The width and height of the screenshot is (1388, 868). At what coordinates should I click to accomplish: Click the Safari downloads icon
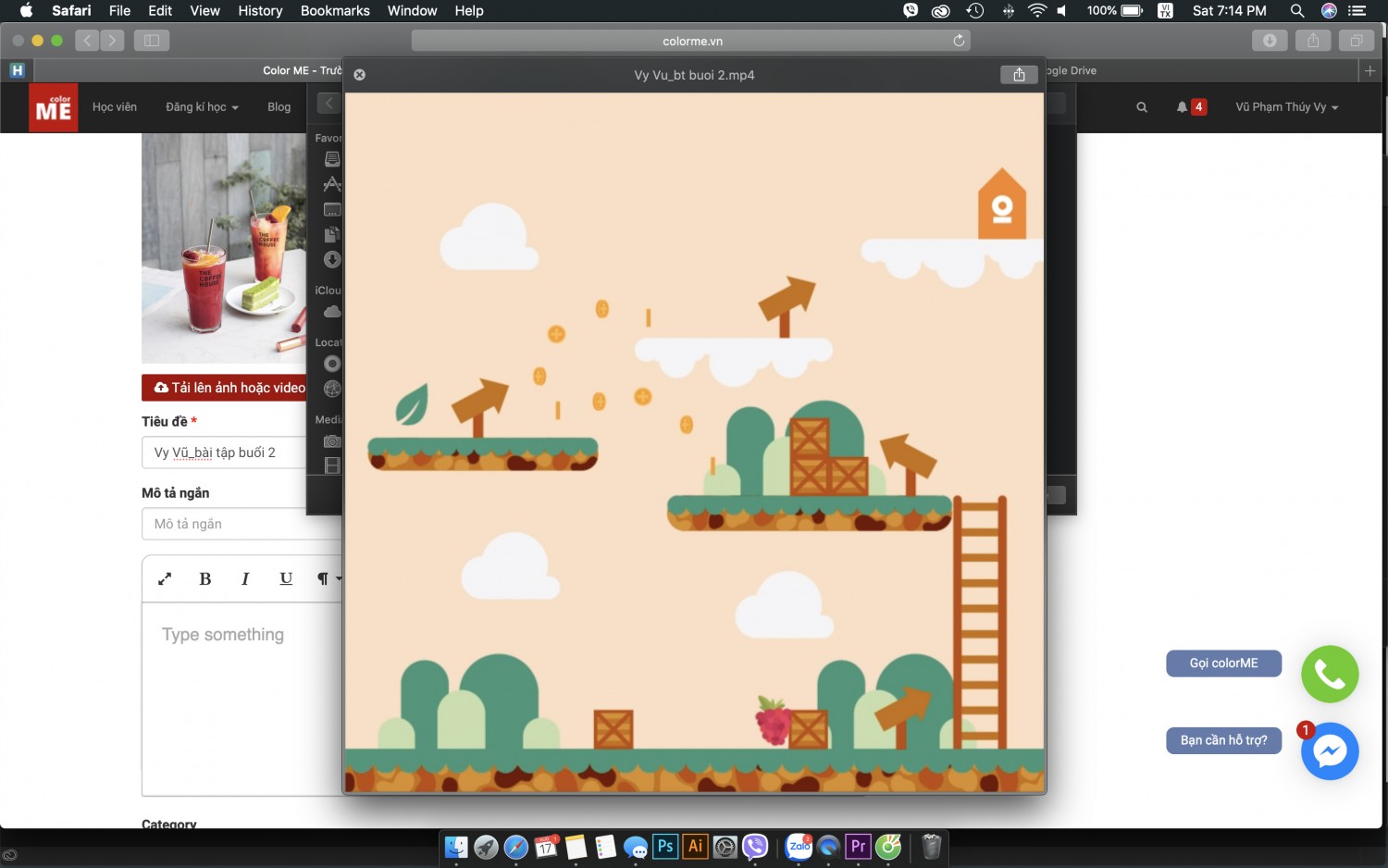click(1270, 41)
